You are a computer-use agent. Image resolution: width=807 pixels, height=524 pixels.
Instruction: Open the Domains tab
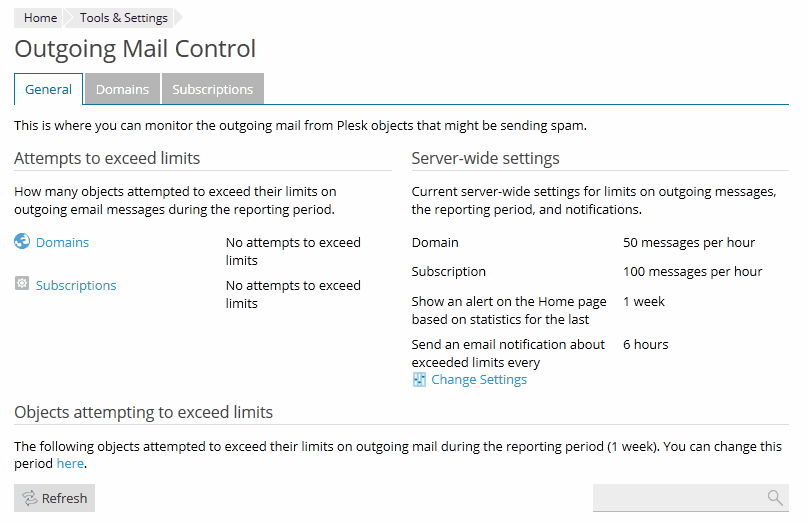pos(122,89)
